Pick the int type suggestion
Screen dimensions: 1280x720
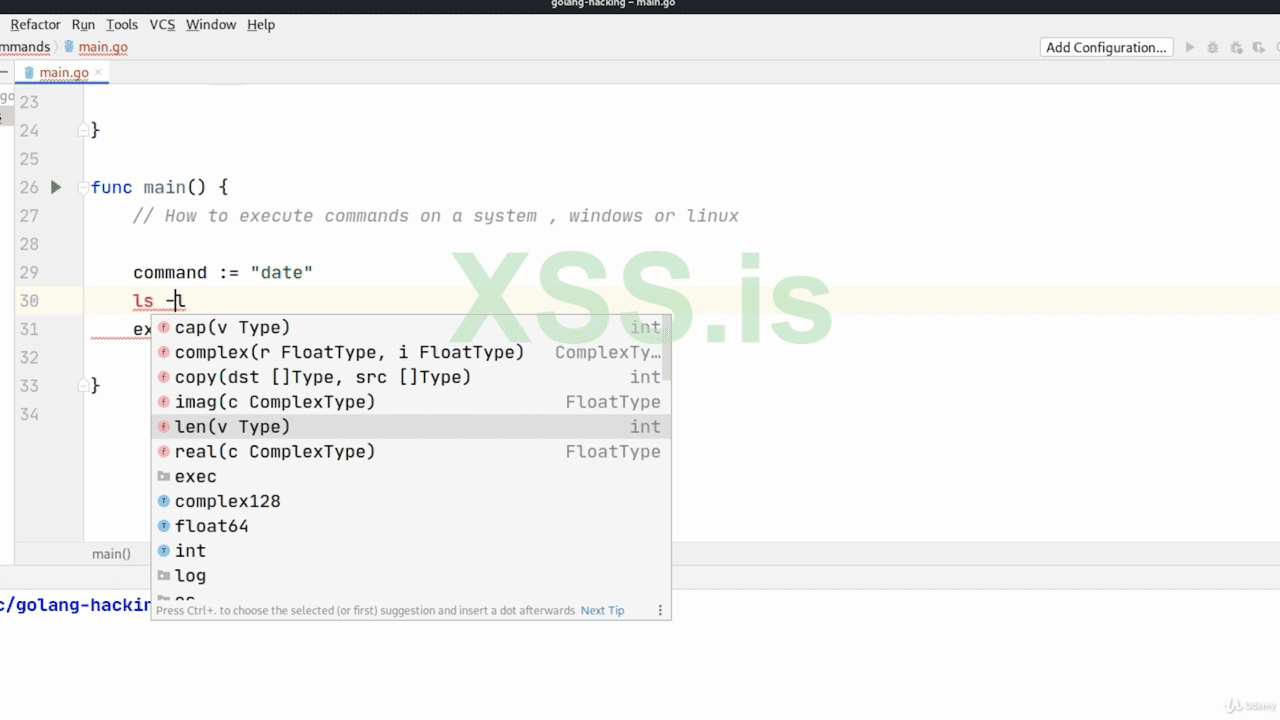point(410,551)
